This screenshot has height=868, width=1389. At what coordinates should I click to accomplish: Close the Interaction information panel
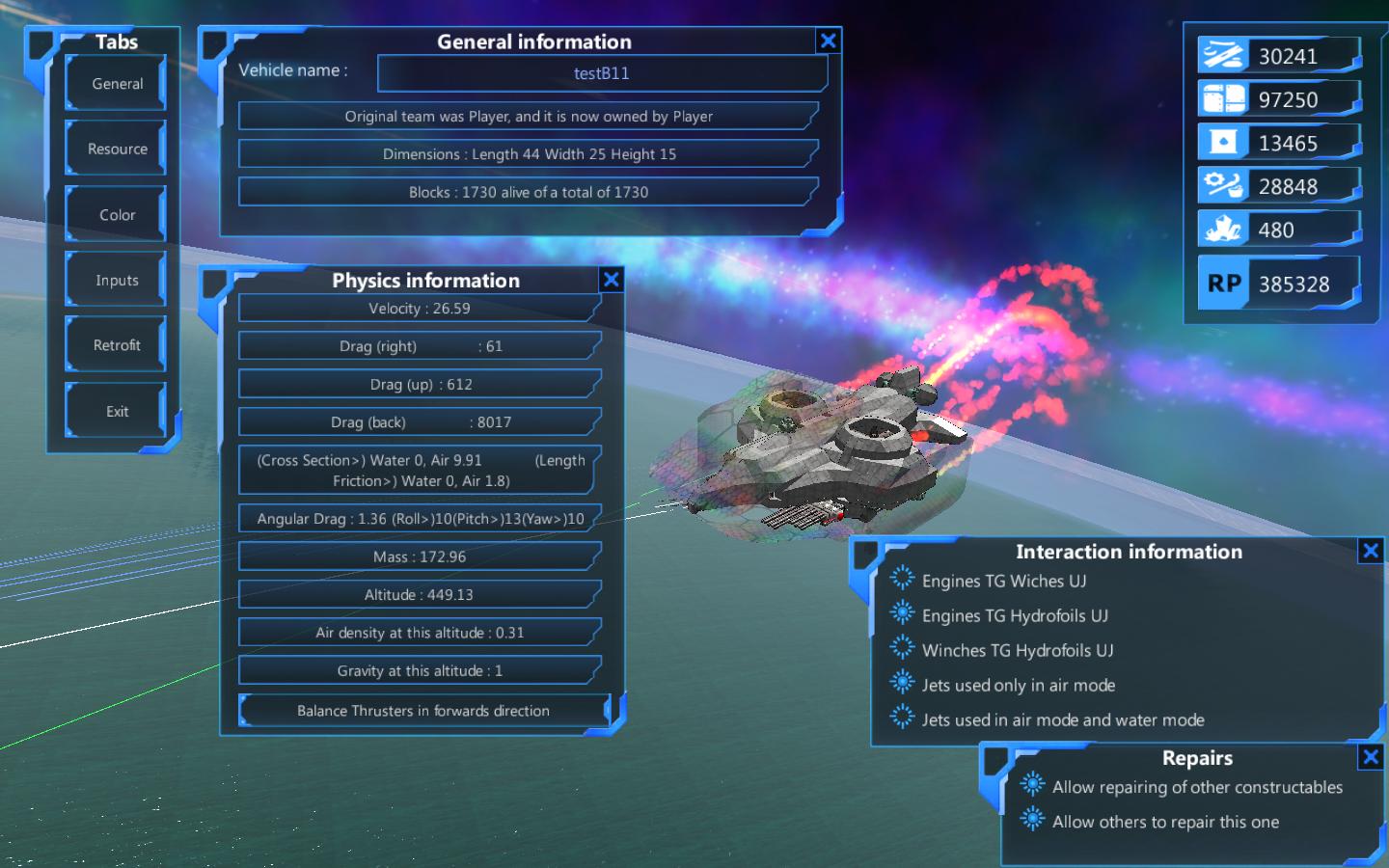[x=1371, y=551]
